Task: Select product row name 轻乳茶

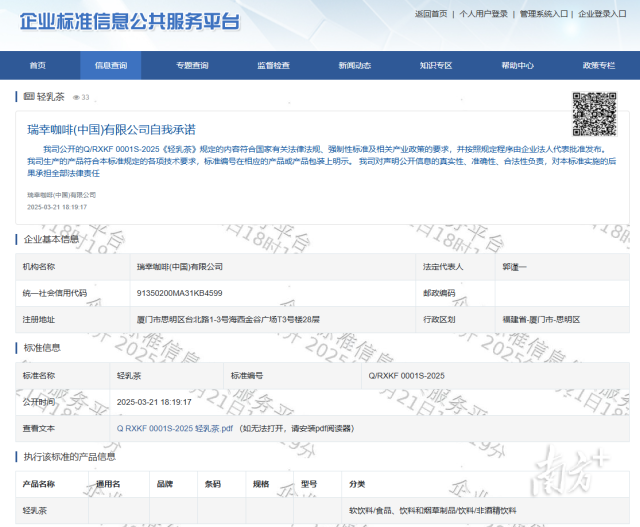Action: tap(35, 511)
